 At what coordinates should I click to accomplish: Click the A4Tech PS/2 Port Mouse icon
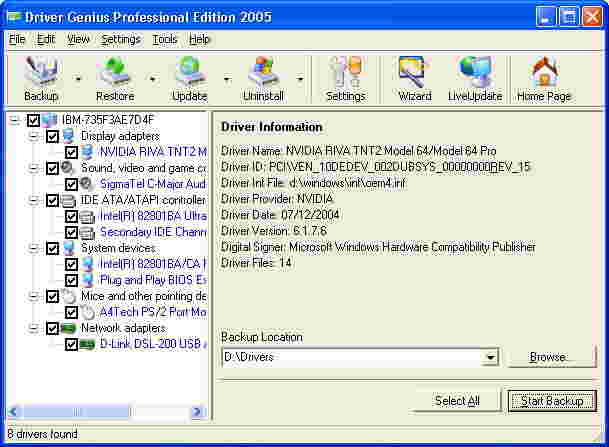coord(88,312)
